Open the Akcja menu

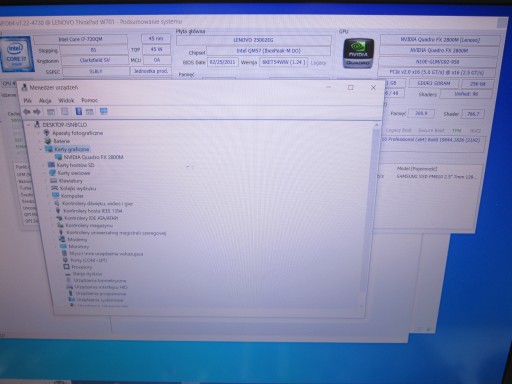[x=45, y=100]
